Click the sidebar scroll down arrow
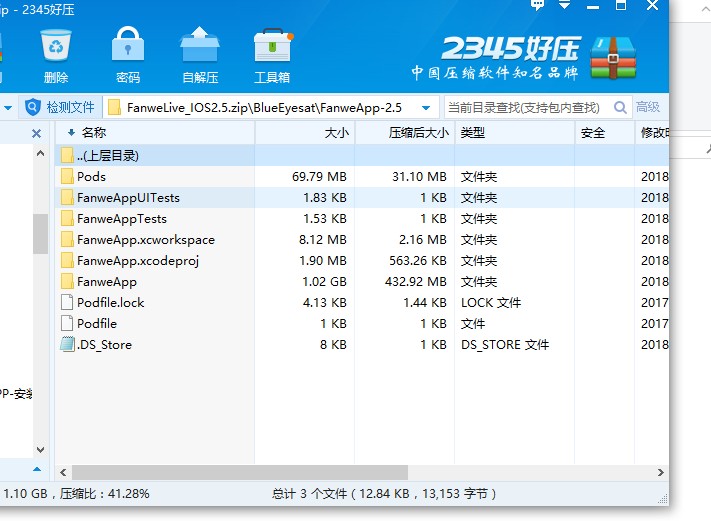This screenshot has width=711, height=521. [40, 450]
